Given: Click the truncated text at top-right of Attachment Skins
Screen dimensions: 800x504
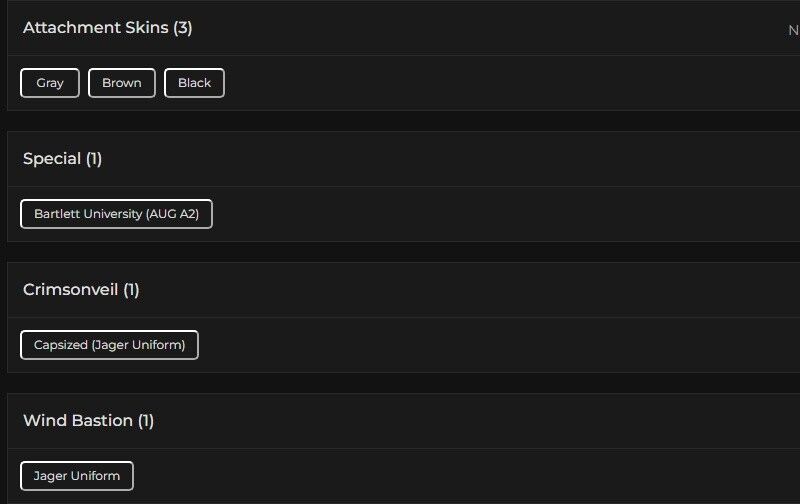Looking at the screenshot, I should [793, 30].
